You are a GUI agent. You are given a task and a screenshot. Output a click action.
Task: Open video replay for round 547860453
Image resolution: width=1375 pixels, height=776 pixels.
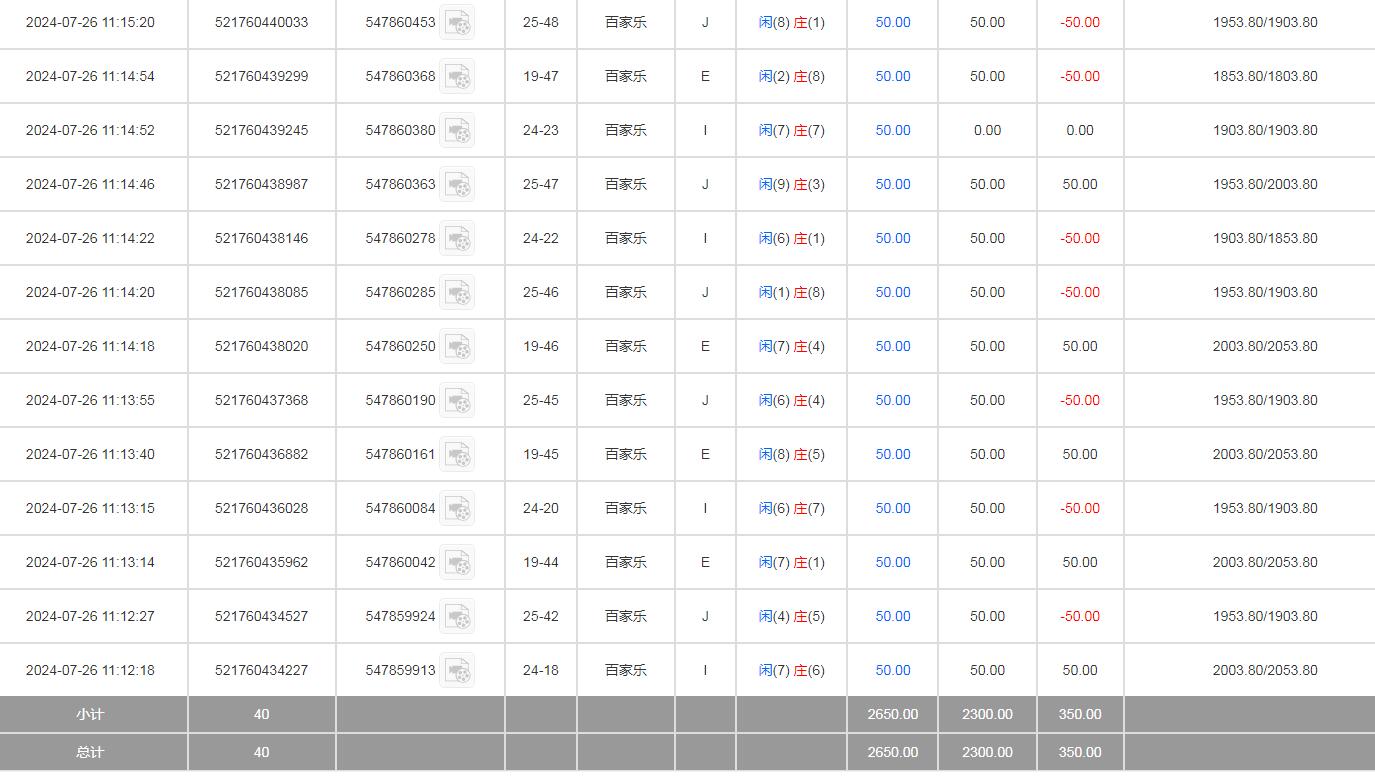click(x=457, y=22)
